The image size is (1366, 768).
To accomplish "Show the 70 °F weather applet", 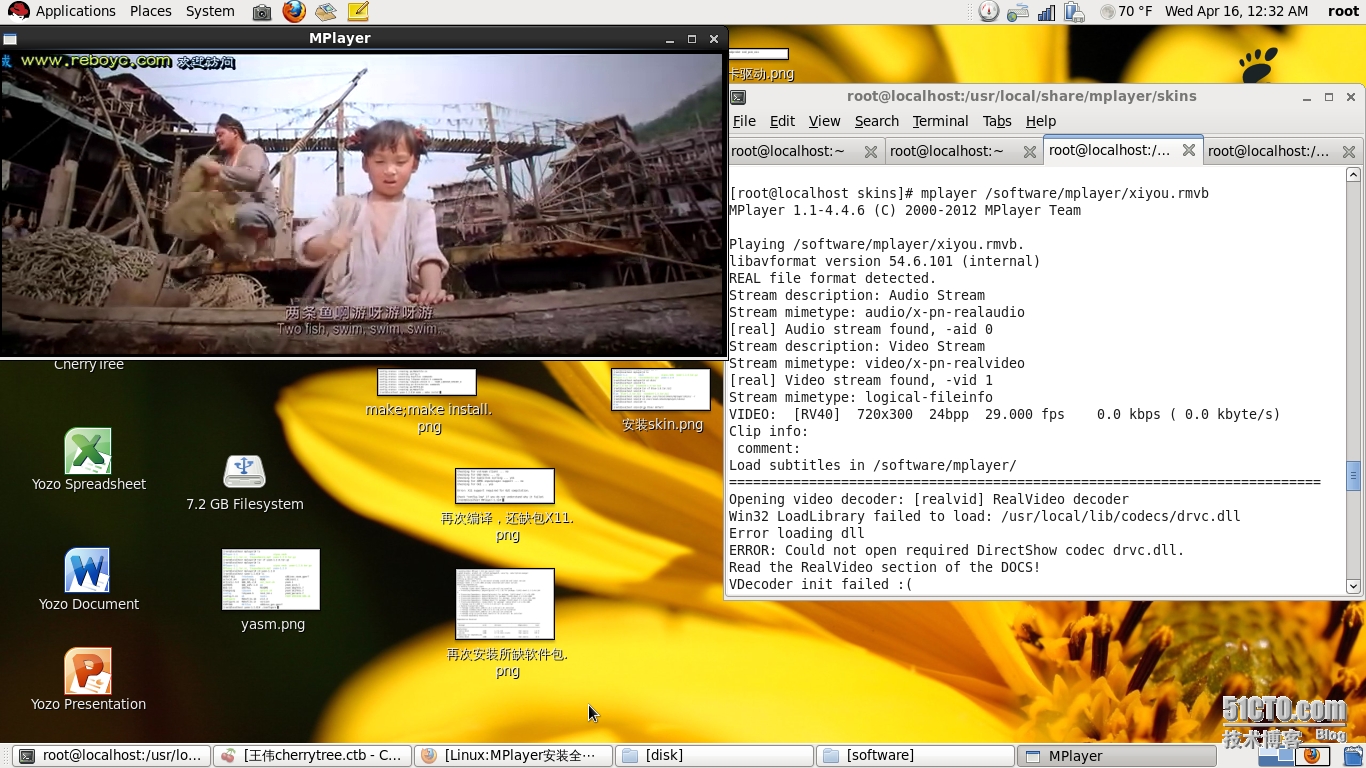I will (1126, 12).
